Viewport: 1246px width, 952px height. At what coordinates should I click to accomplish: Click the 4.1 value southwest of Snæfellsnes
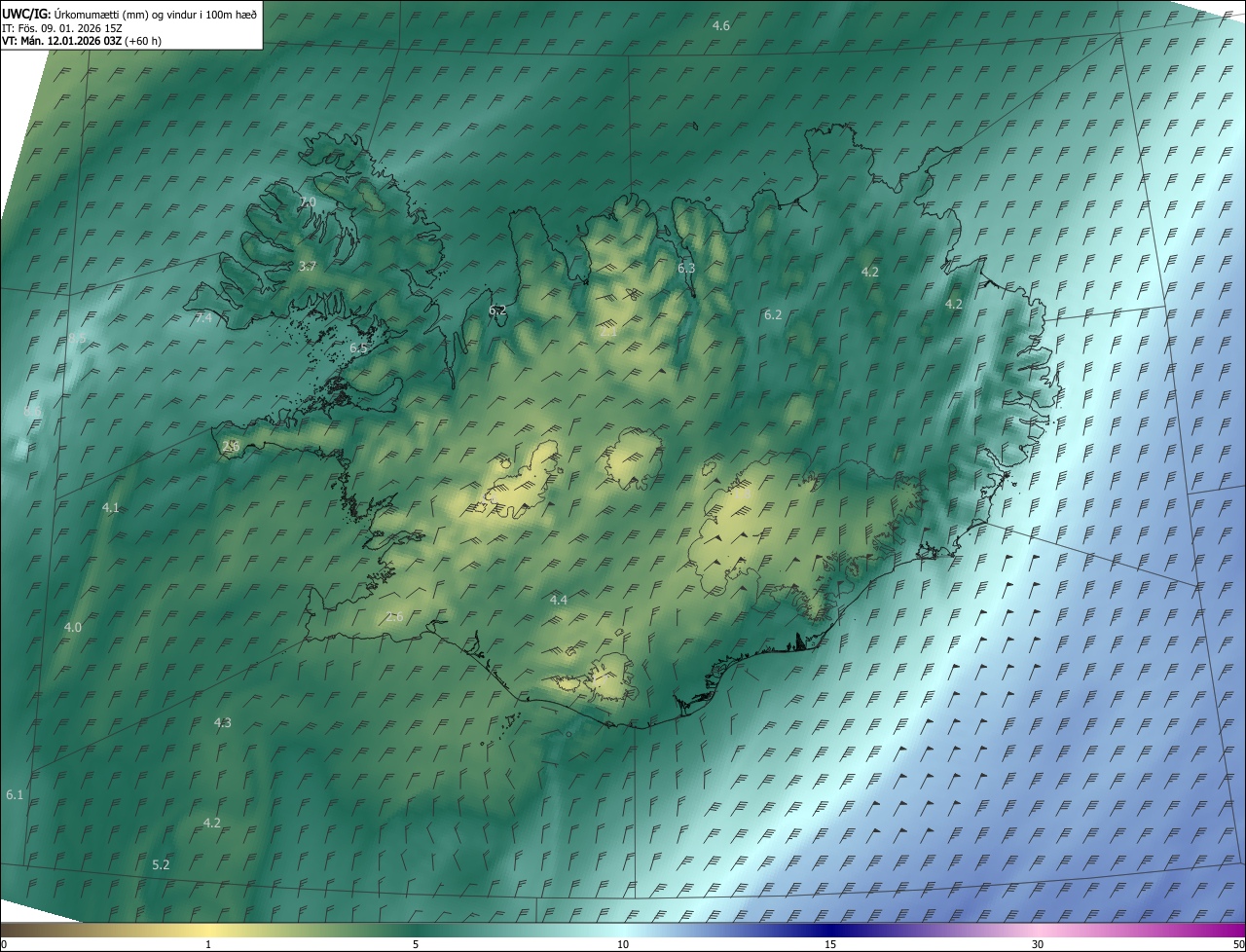click(111, 507)
